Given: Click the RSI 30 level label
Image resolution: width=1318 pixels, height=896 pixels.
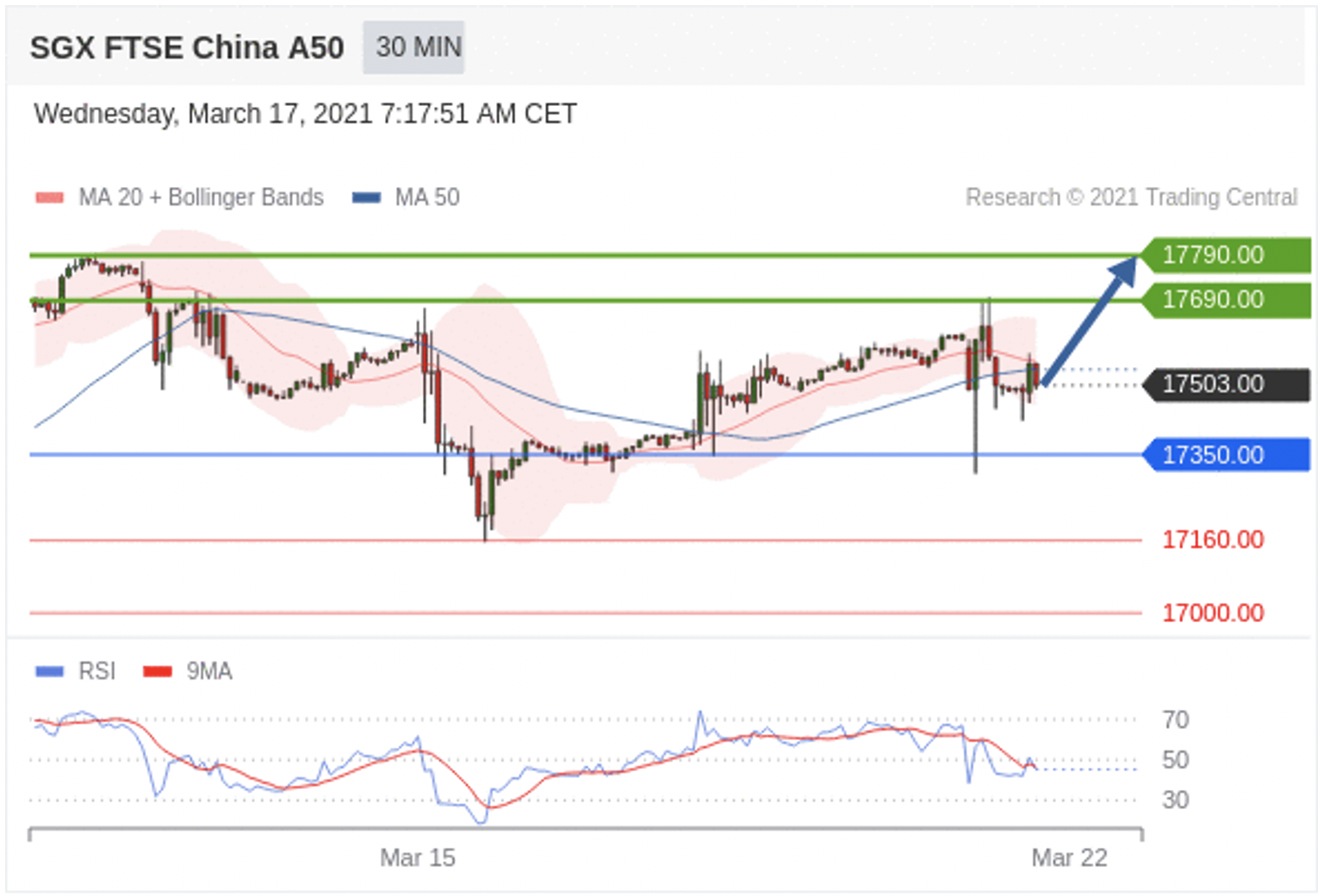Looking at the screenshot, I should [1175, 800].
